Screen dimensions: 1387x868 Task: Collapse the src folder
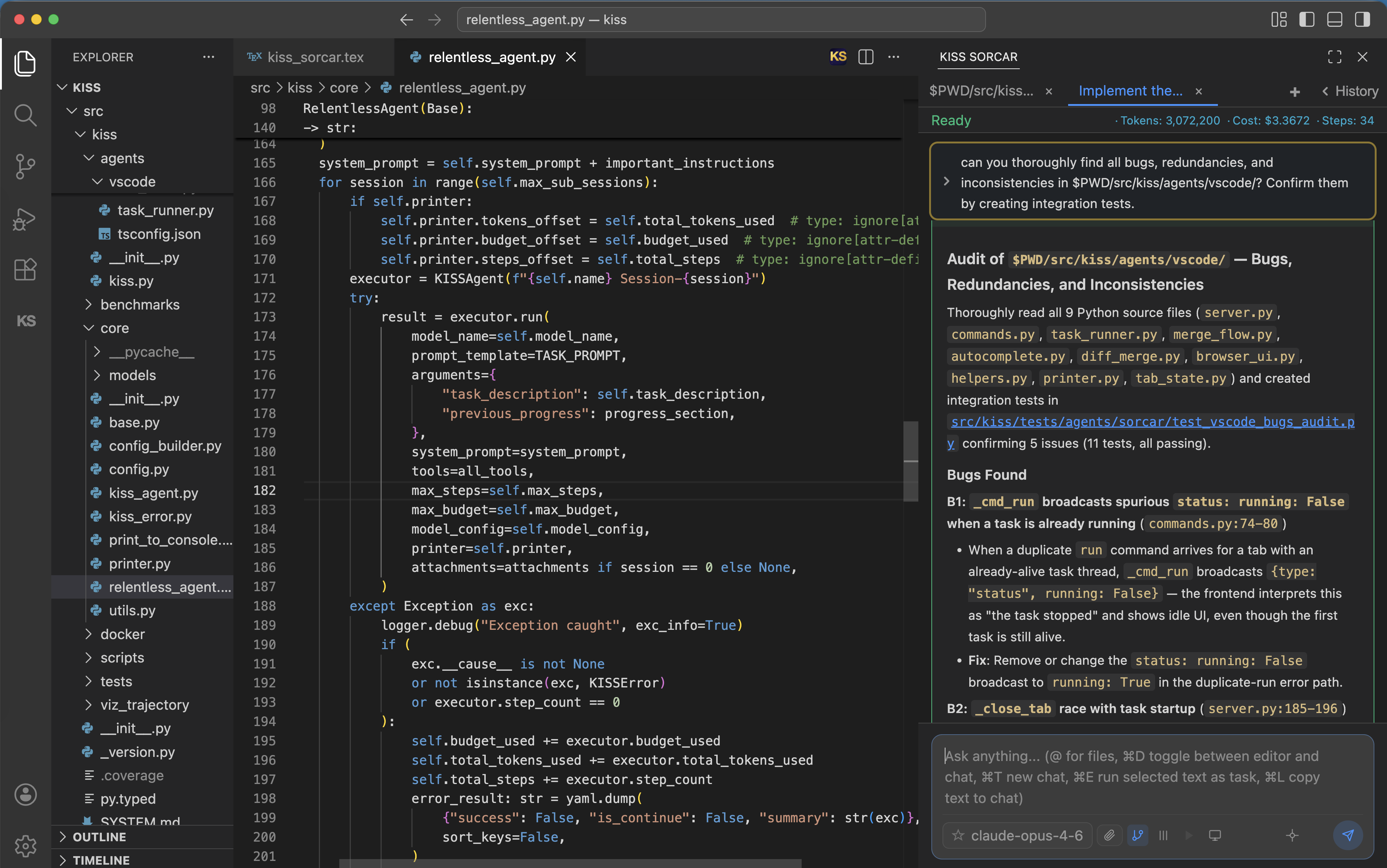72,111
